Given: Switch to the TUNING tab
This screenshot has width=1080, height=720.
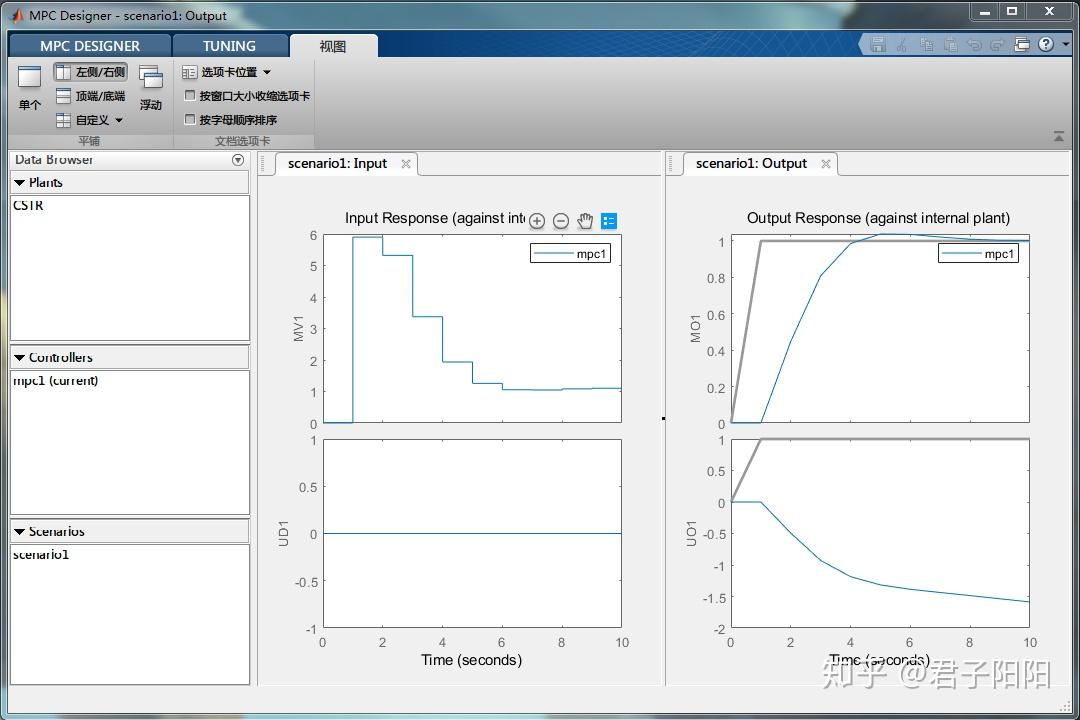Looking at the screenshot, I should 229,46.
